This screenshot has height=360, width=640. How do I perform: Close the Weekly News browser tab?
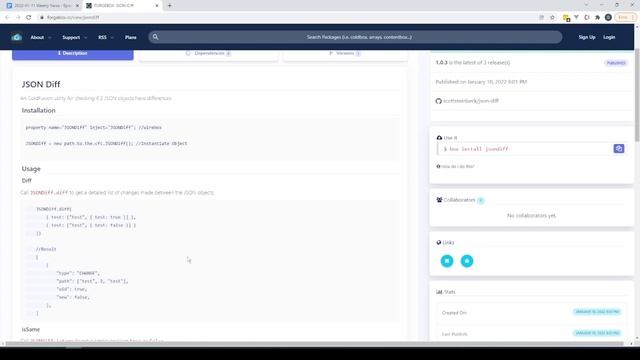tap(77, 6)
